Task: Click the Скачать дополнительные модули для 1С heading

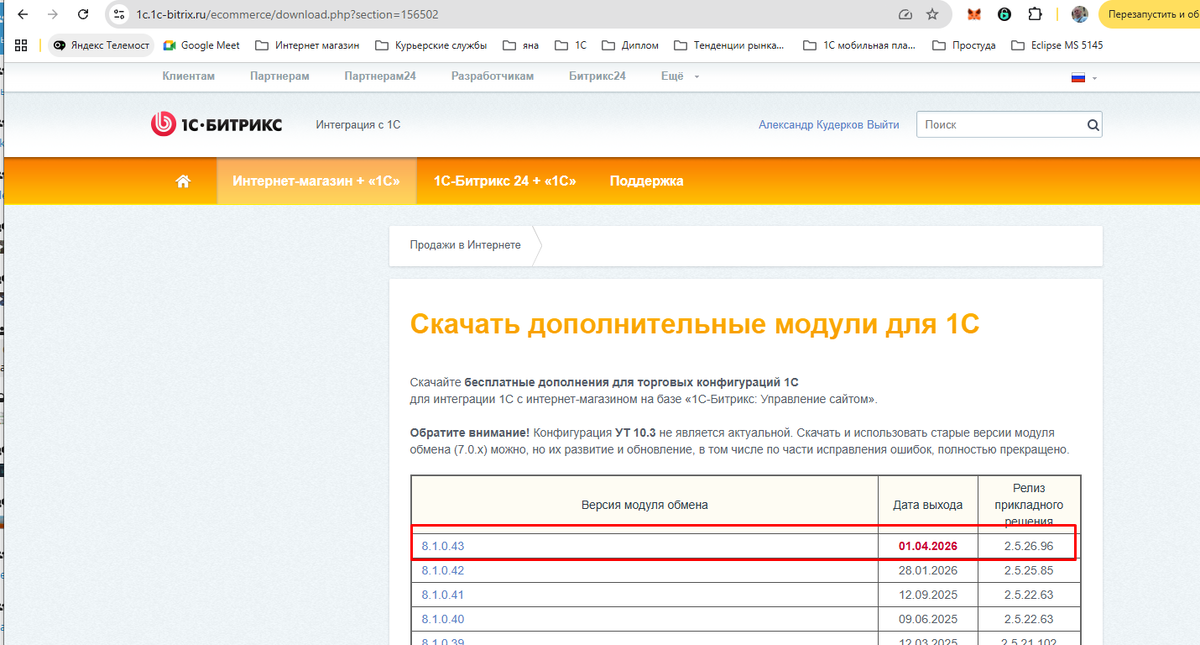Action: [694, 326]
